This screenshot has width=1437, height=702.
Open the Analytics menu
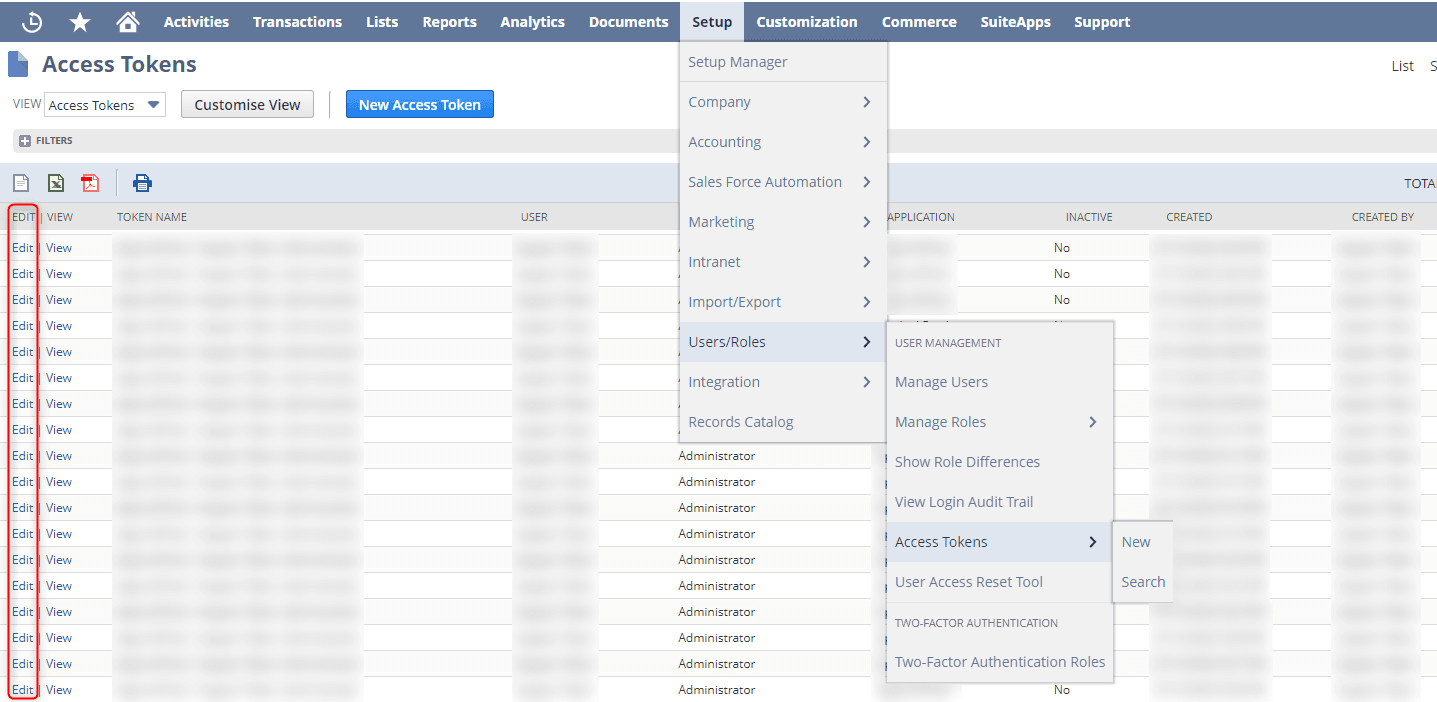pos(532,22)
